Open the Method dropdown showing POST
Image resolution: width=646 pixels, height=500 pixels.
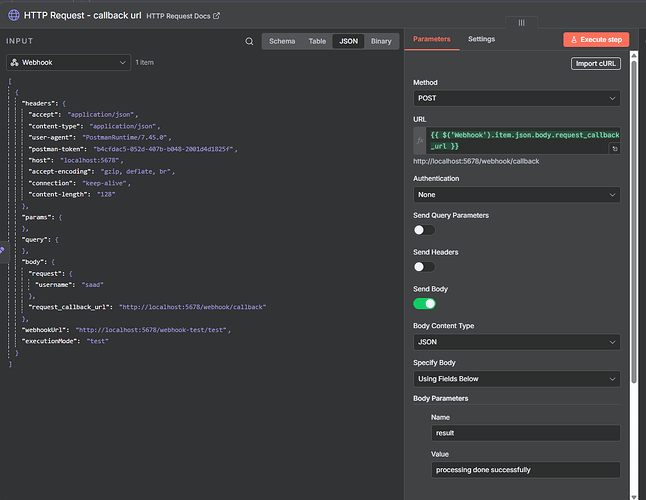(x=516, y=98)
